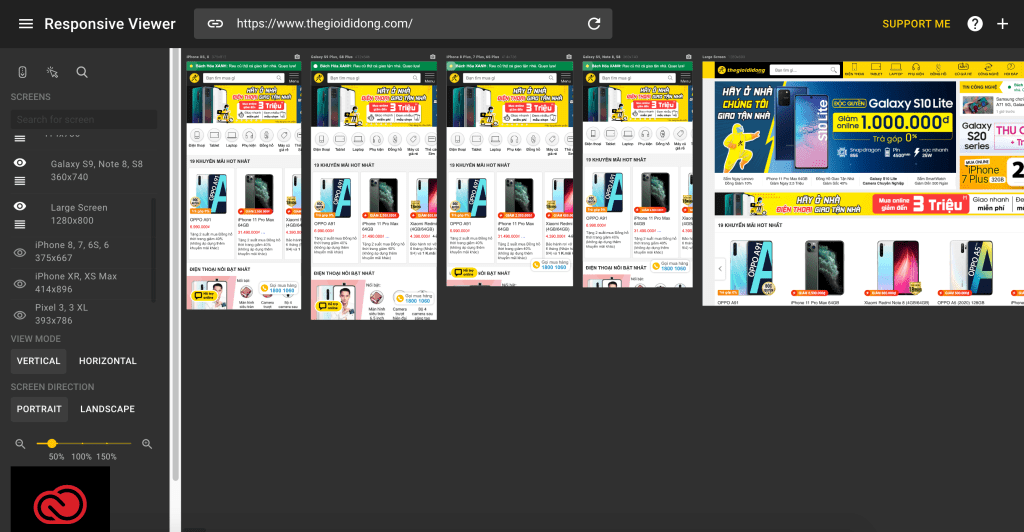
Task: Click the magnifier search icon in sidebar
Action: click(x=82, y=72)
